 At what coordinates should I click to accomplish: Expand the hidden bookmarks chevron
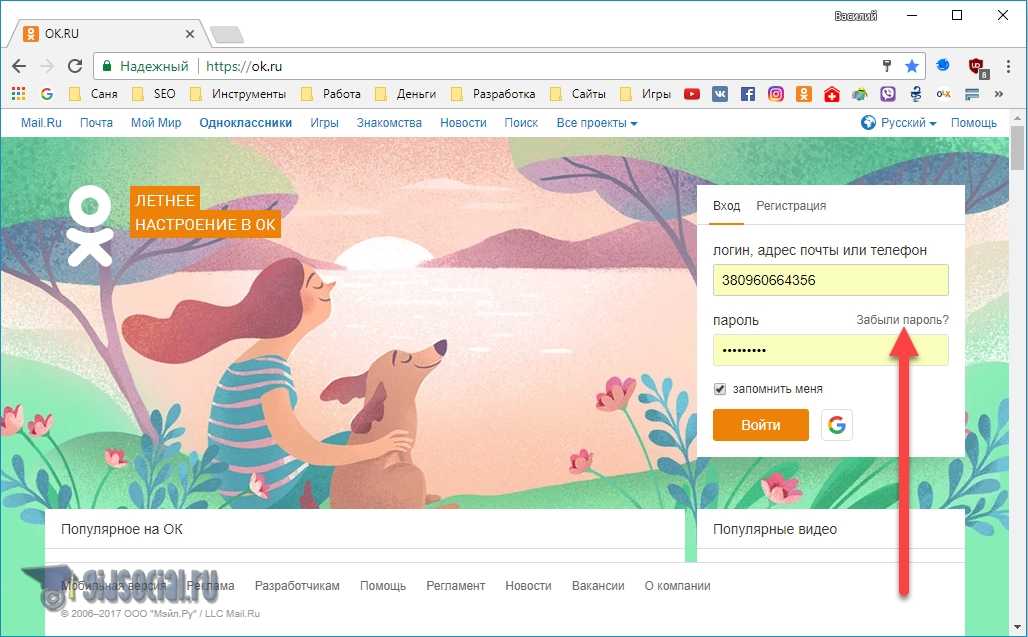coord(998,94)
